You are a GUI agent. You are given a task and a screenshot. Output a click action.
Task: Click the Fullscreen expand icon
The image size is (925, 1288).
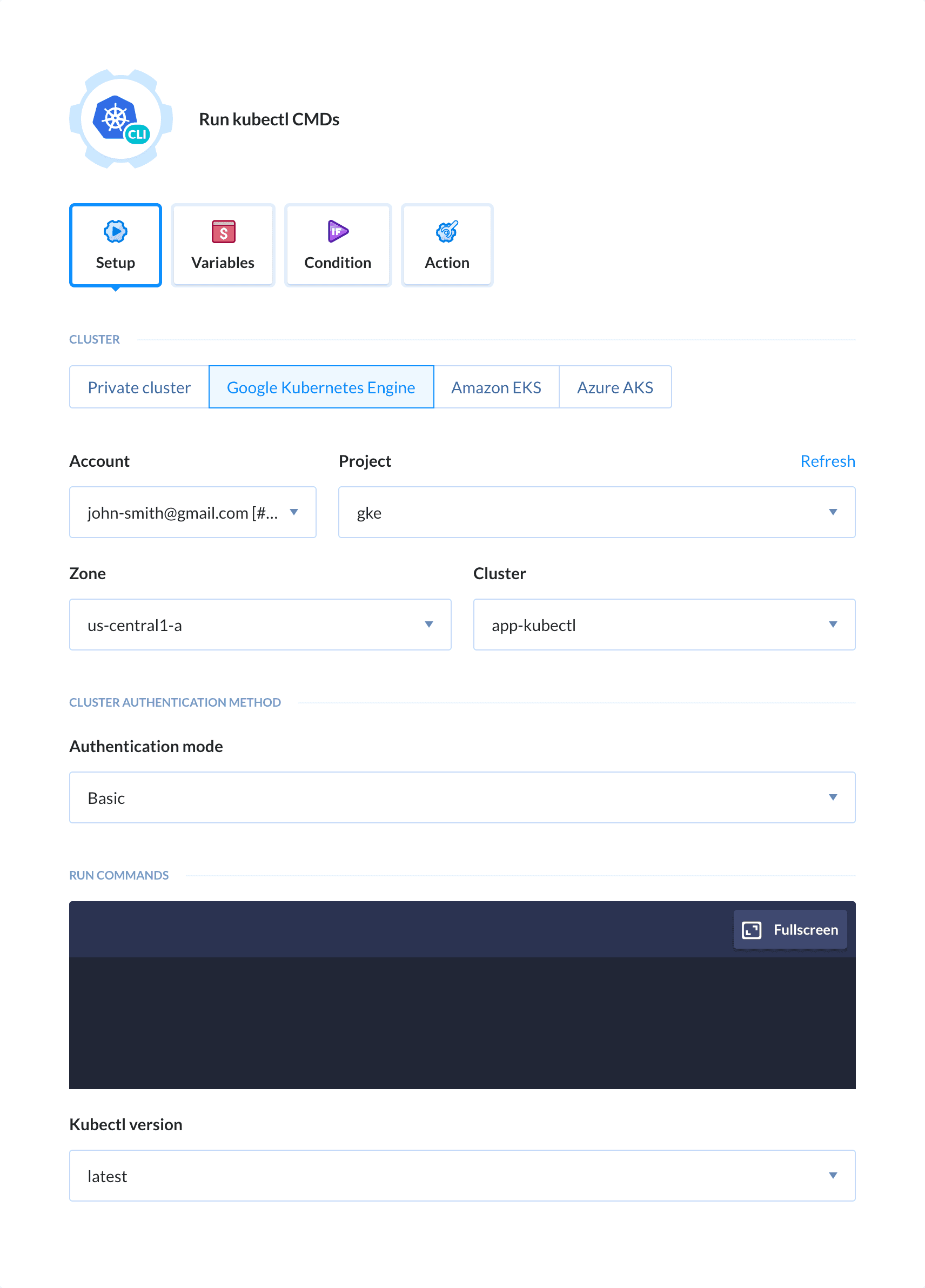click(x=751, y=930)
